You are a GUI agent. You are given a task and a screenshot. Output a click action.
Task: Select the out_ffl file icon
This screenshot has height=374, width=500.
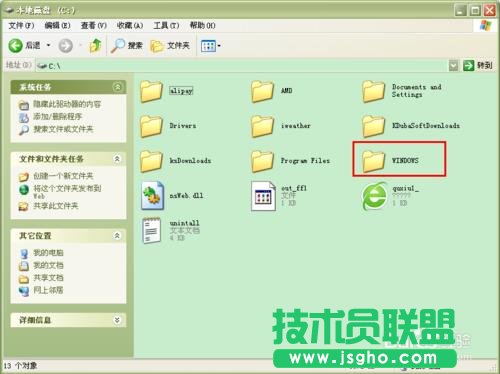pyautogui.click(x=263, y=196)
